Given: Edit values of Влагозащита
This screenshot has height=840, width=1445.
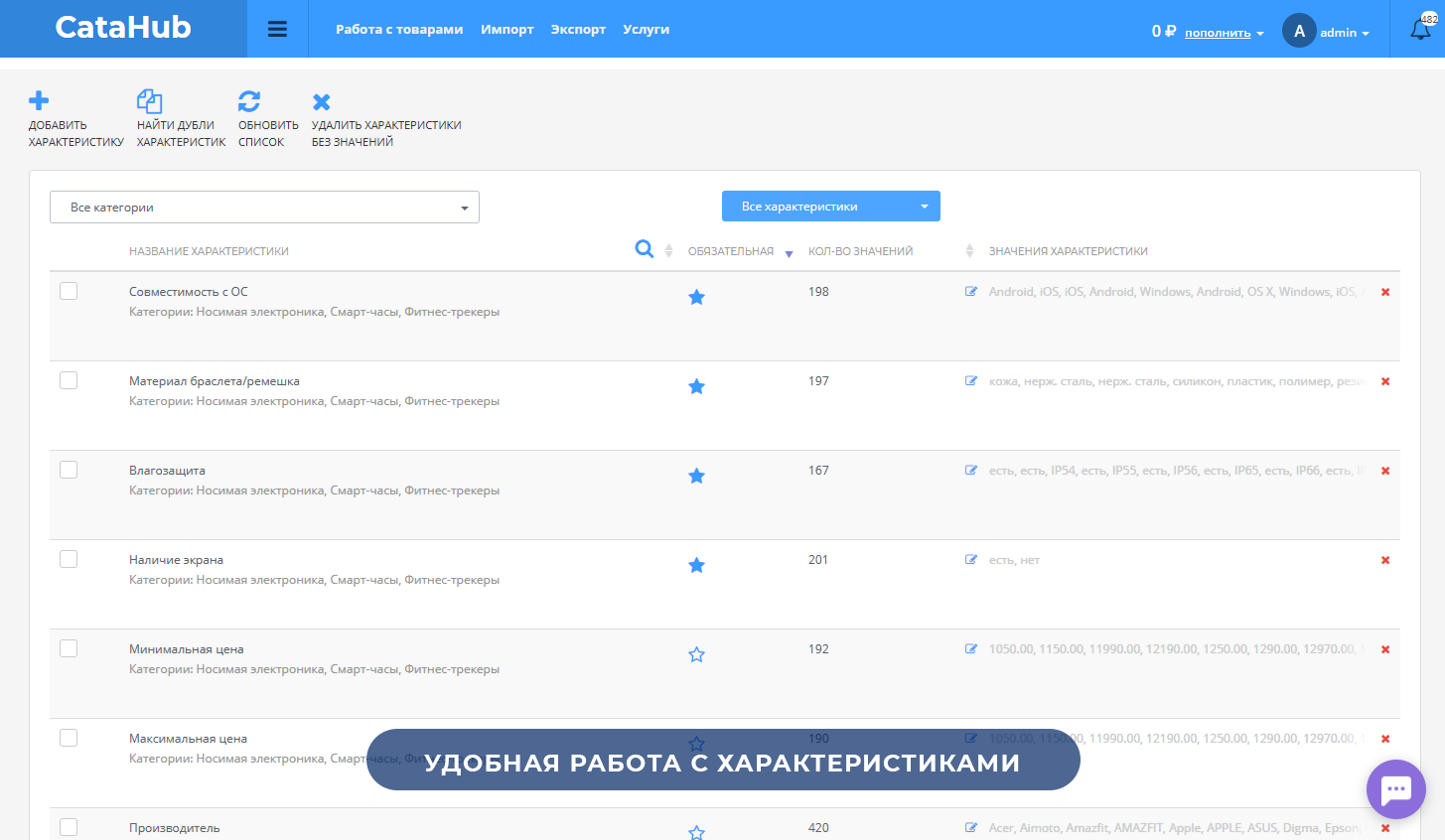Looking at the screenshot, I should [971, 470].
